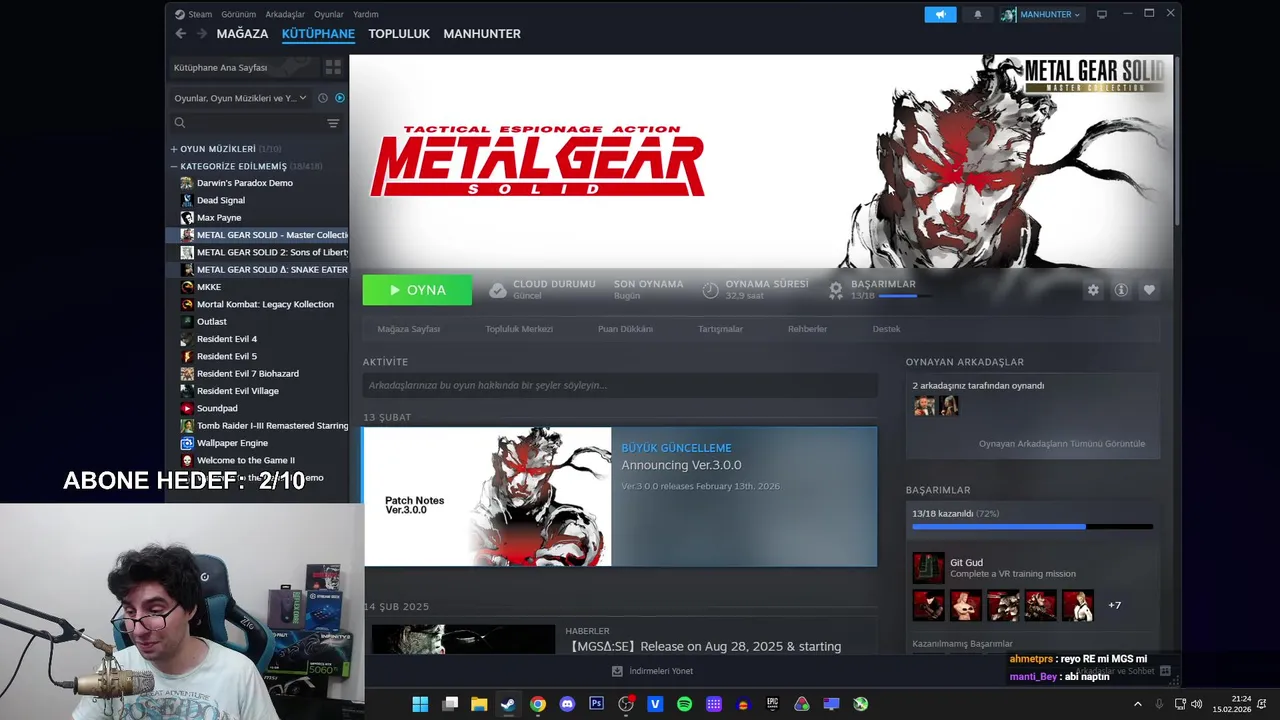Viewport: 1280px width, 720px height.
Task: Open the Git Gud achievement icon
Action: 928,568
